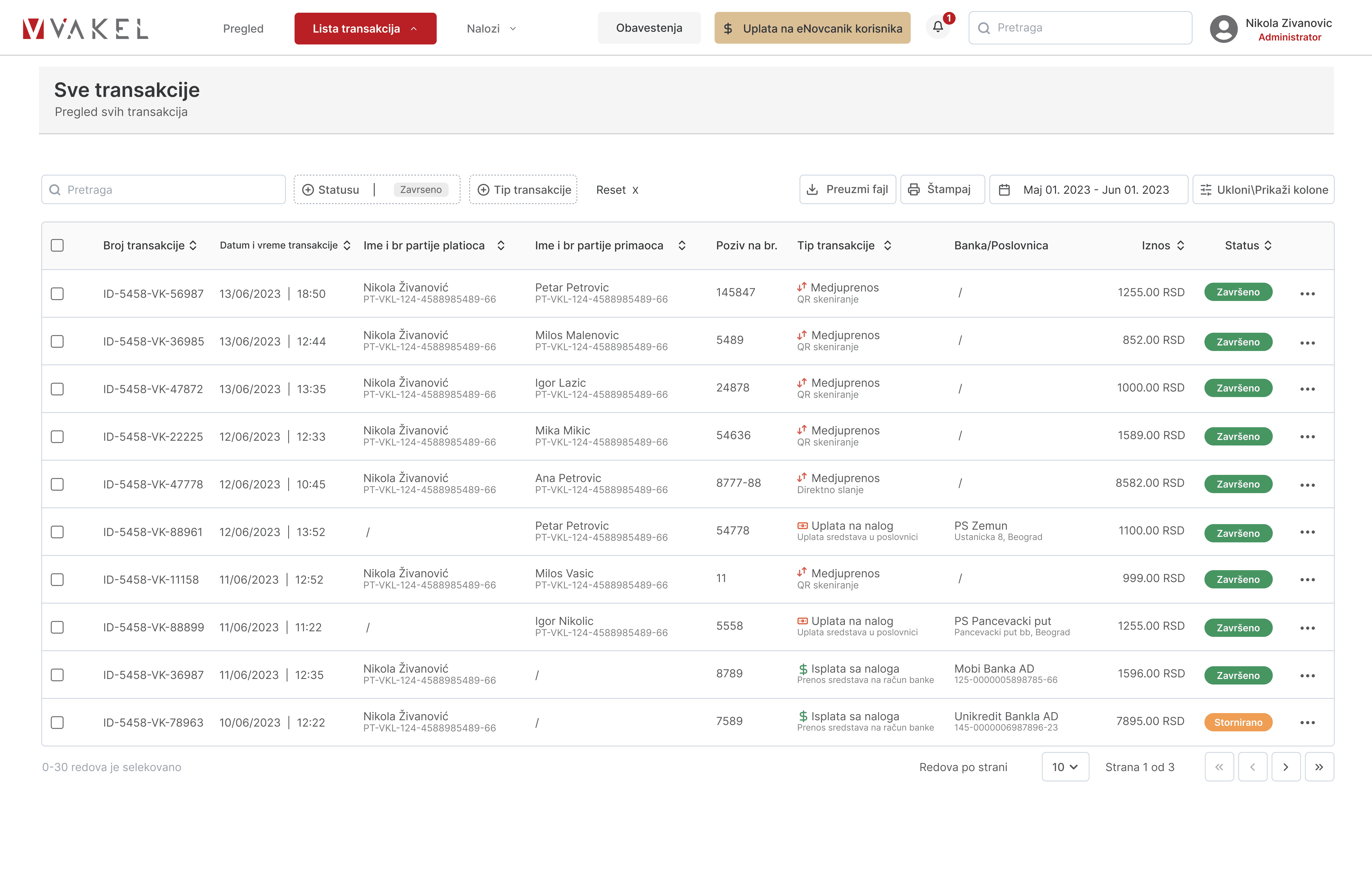The width and height of the screenshot is (1372, 887).
Task: Click Uplata na eNovcanik korisnika
Action: point(813,28)
